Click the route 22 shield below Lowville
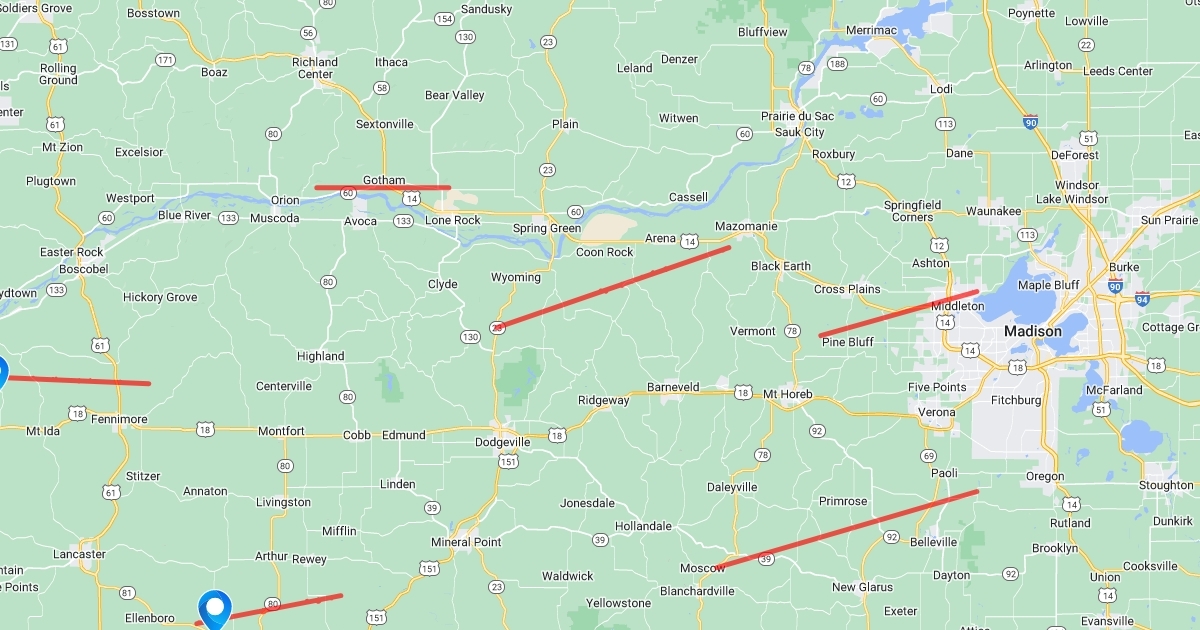Screen dimensions: 1200x630 point(1085,45)
